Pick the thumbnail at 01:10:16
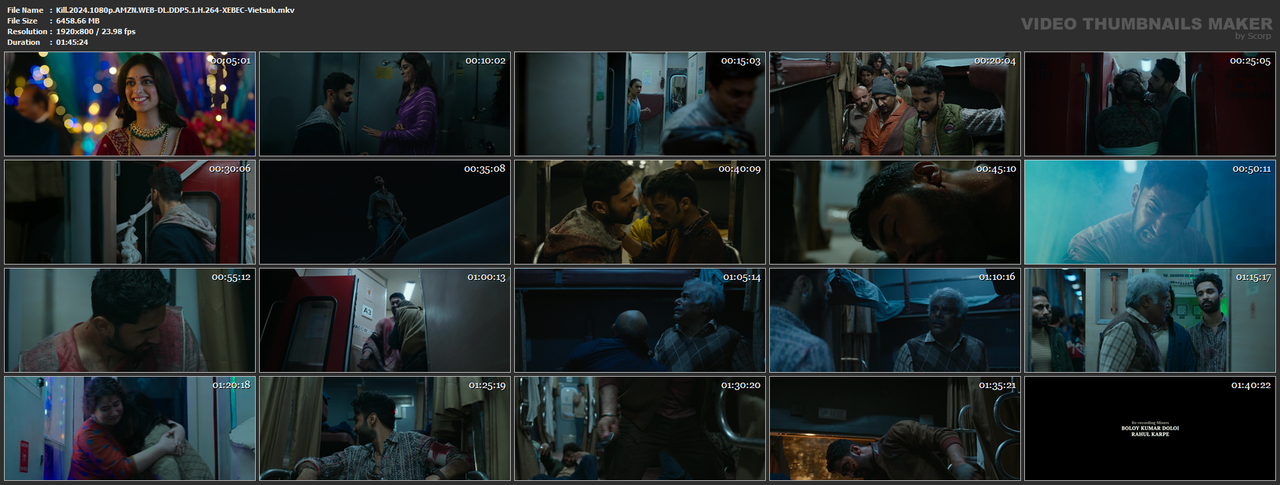 tap(895, 320)
